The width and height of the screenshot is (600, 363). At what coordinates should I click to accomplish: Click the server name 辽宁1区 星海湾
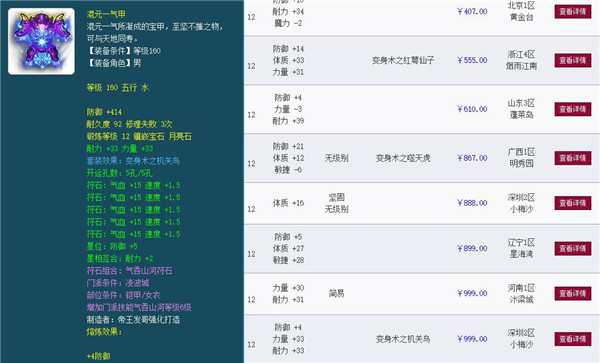click(521, 248)
